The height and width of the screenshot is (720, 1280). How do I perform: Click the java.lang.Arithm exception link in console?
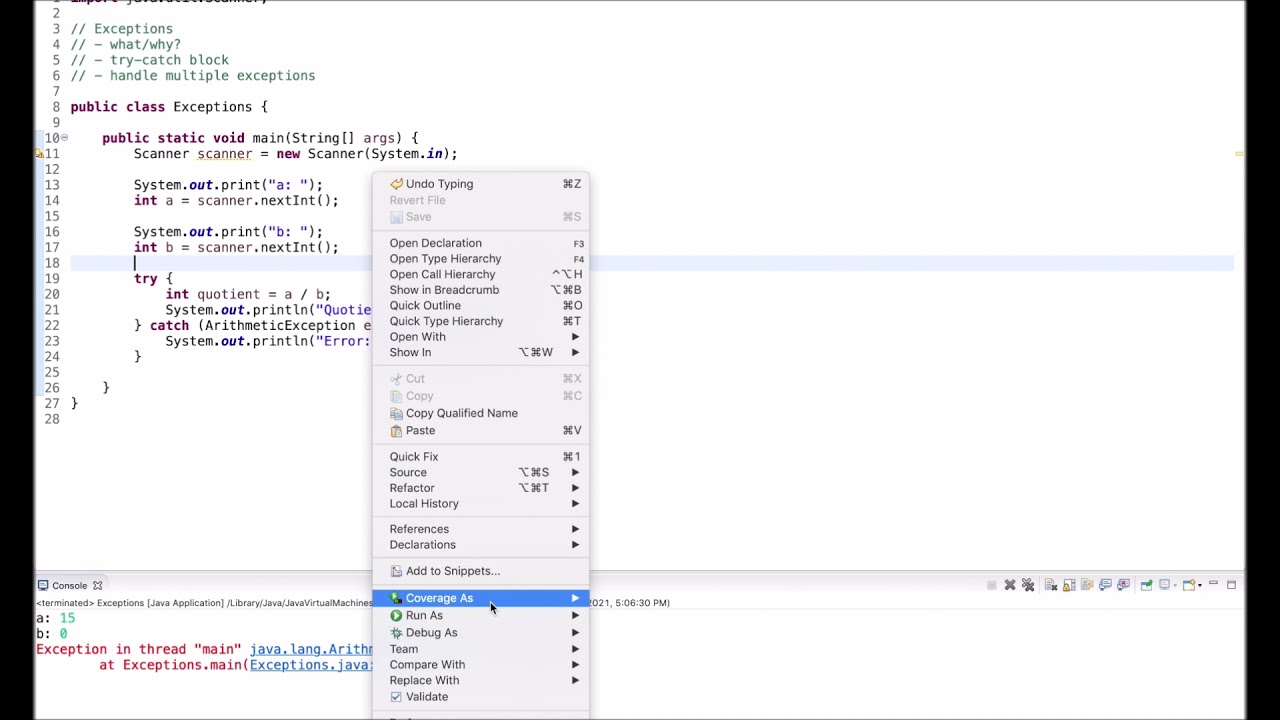(x=311, y=650)
